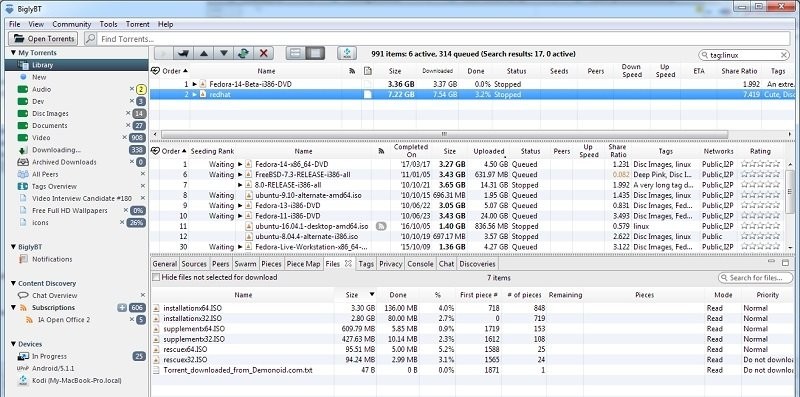Click the move-down arrow toolbar button
This screenshot has height=397, width=800.
click(223, 53)
